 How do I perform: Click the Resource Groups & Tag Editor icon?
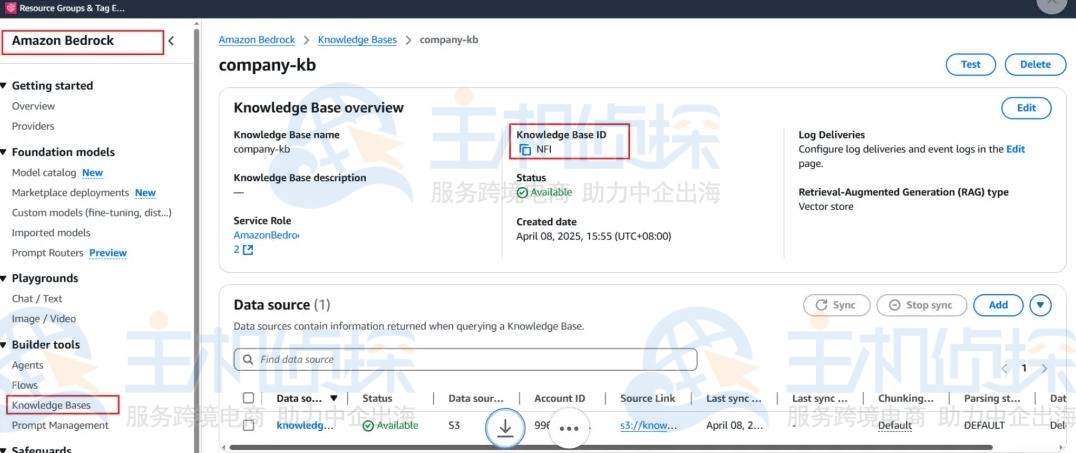[x=10, y=8]
